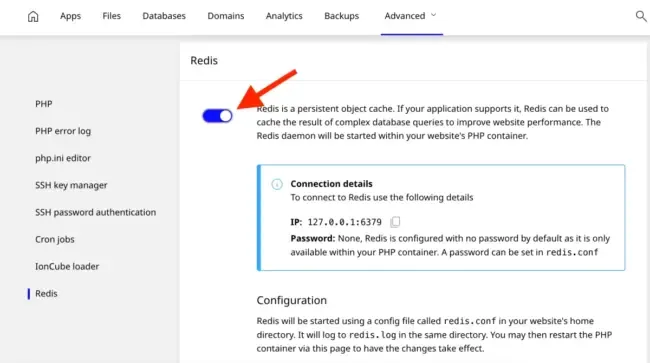Go to SSH key manager
This screenshot has height=363, width=650.
tap(71, 185)
